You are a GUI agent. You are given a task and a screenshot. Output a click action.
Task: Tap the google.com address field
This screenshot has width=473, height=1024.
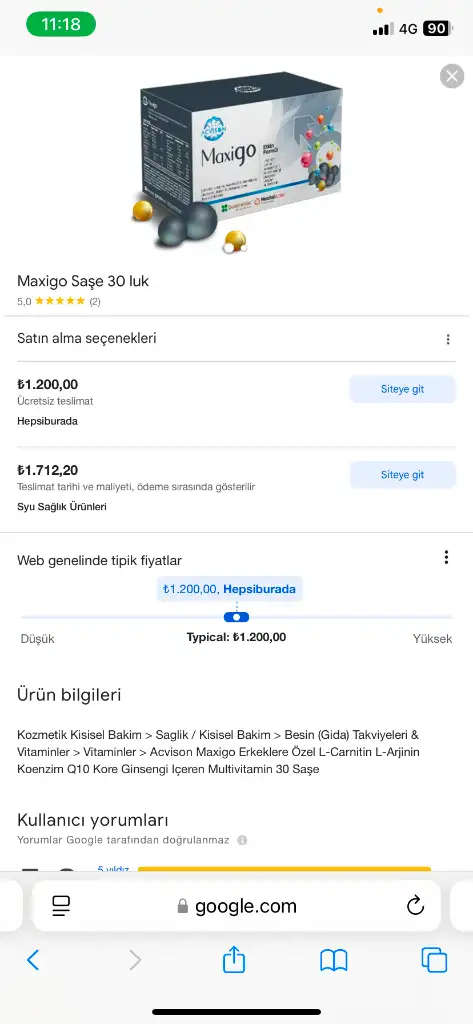(236, 905)
